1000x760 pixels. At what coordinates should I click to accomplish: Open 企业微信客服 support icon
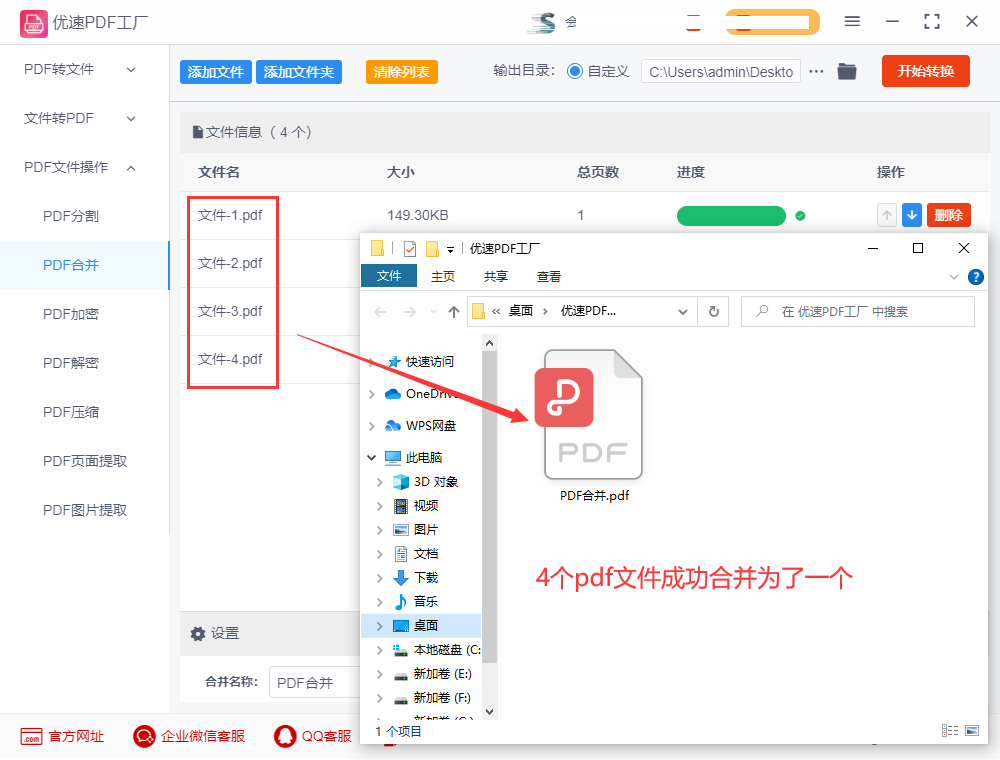[x=144, y=736]
